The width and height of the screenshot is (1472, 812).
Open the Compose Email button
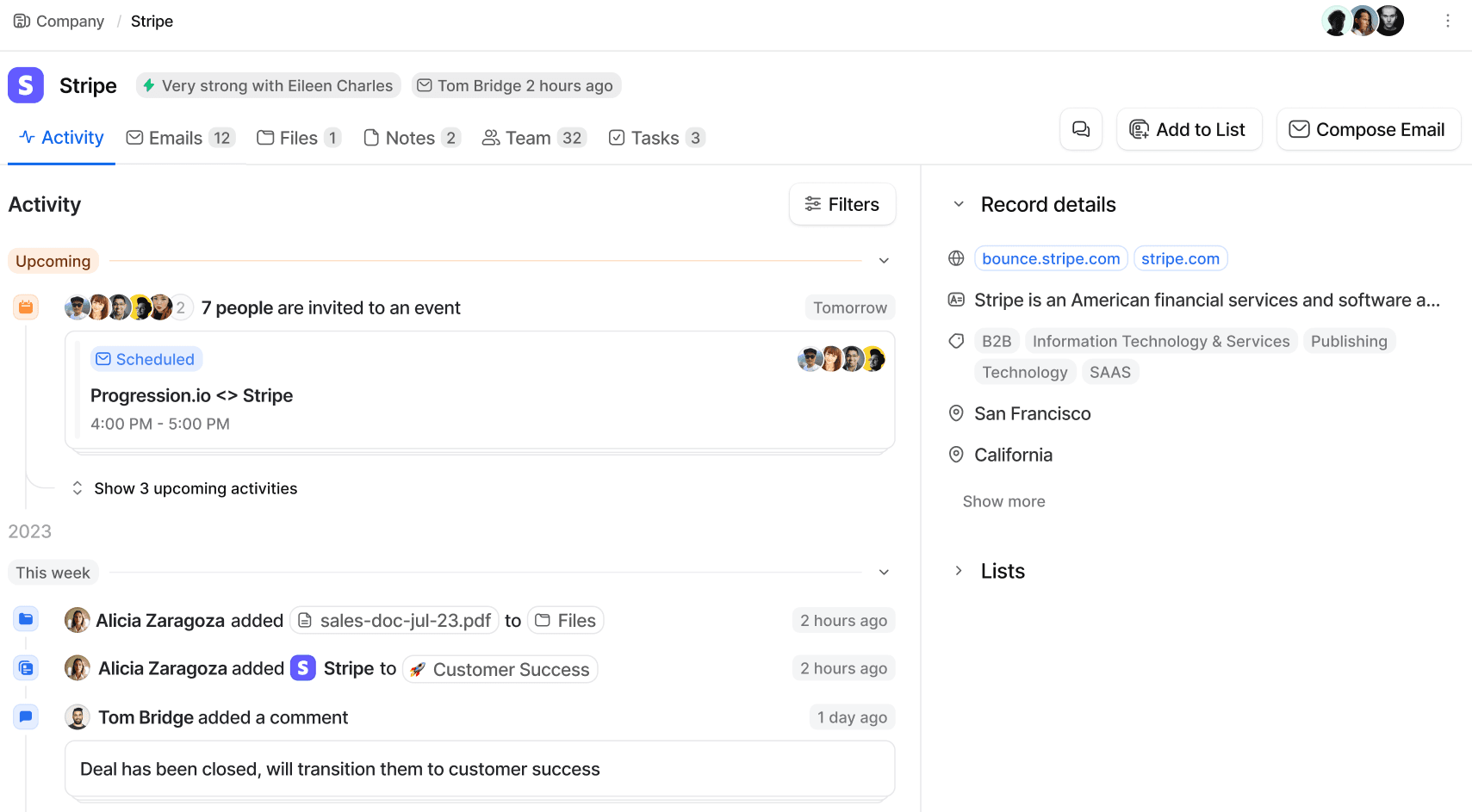[x=1368, y=129]
